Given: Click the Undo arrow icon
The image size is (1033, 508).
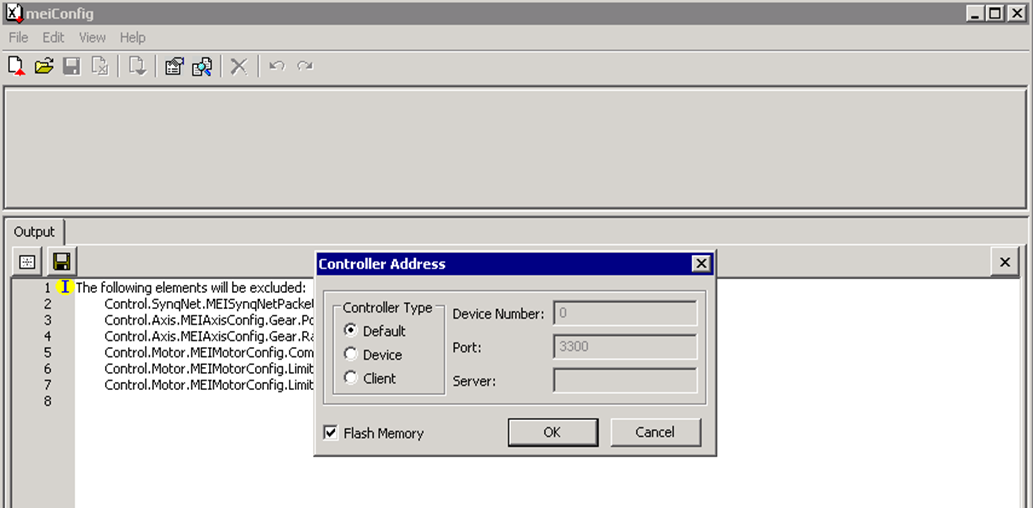Looking at the screenshot, I should click(277, 67).
